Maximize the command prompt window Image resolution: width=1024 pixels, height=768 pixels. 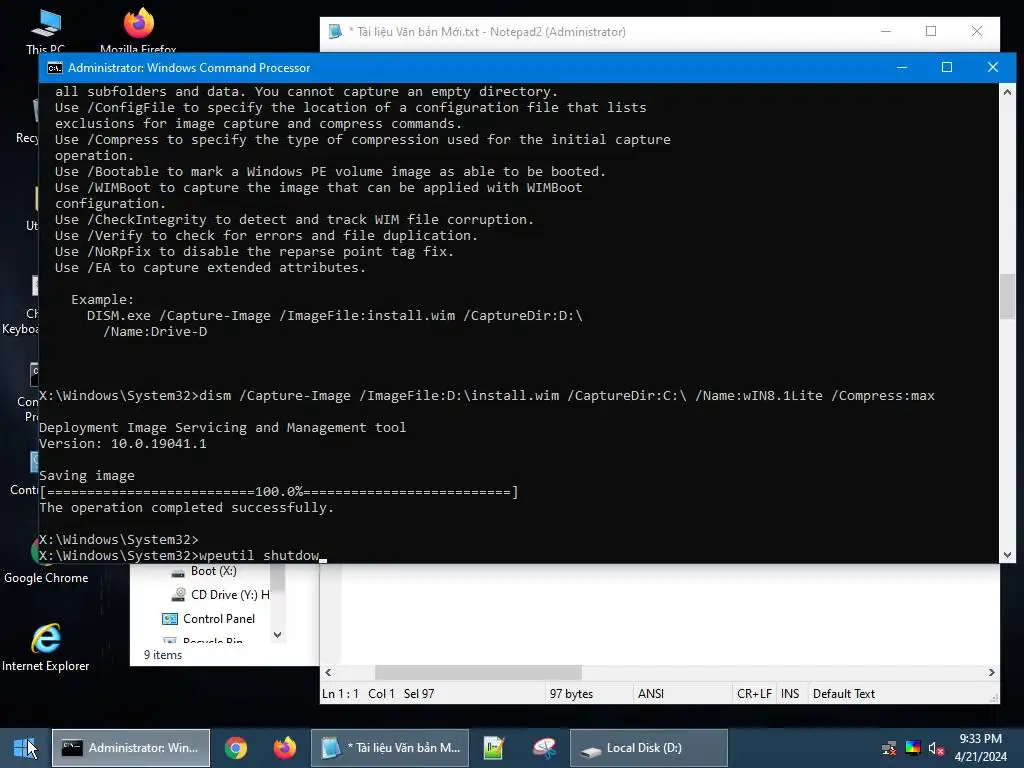[x=947, y=67]
